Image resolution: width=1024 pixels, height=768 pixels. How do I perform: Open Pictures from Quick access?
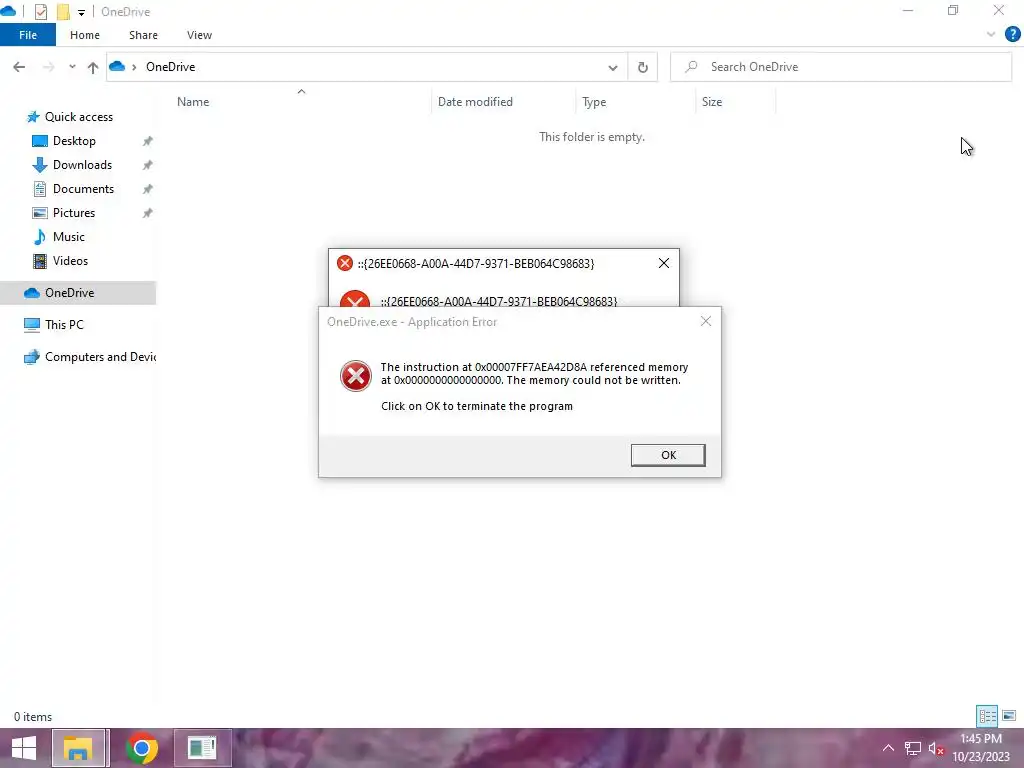(74, 213)
